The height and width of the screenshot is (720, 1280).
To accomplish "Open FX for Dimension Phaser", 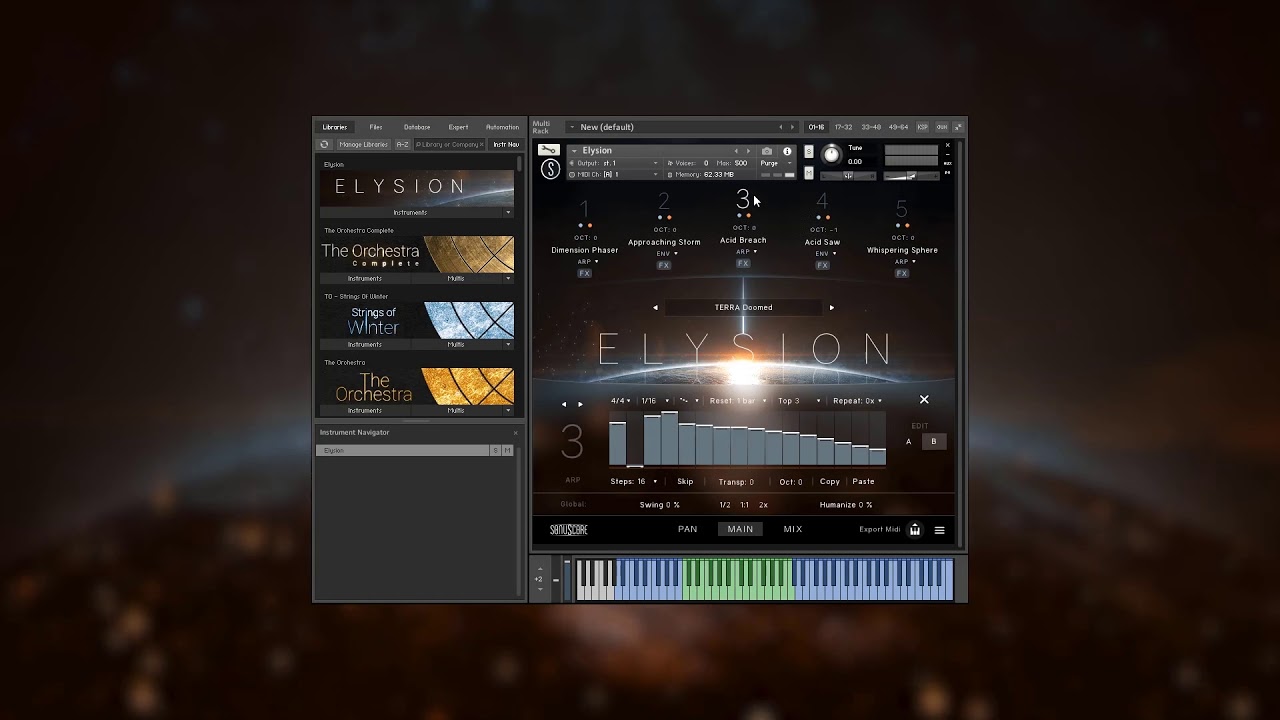I will pyautogui.click(x=585, y=273).
